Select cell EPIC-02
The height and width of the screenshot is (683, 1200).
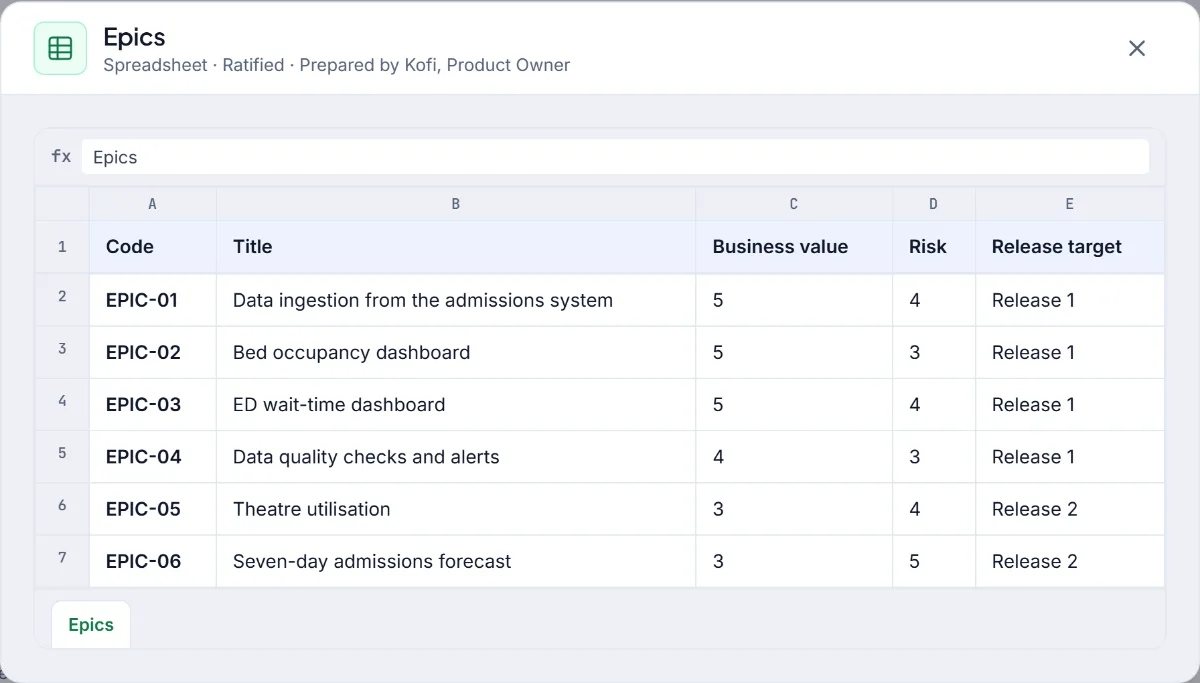point(153,352)
